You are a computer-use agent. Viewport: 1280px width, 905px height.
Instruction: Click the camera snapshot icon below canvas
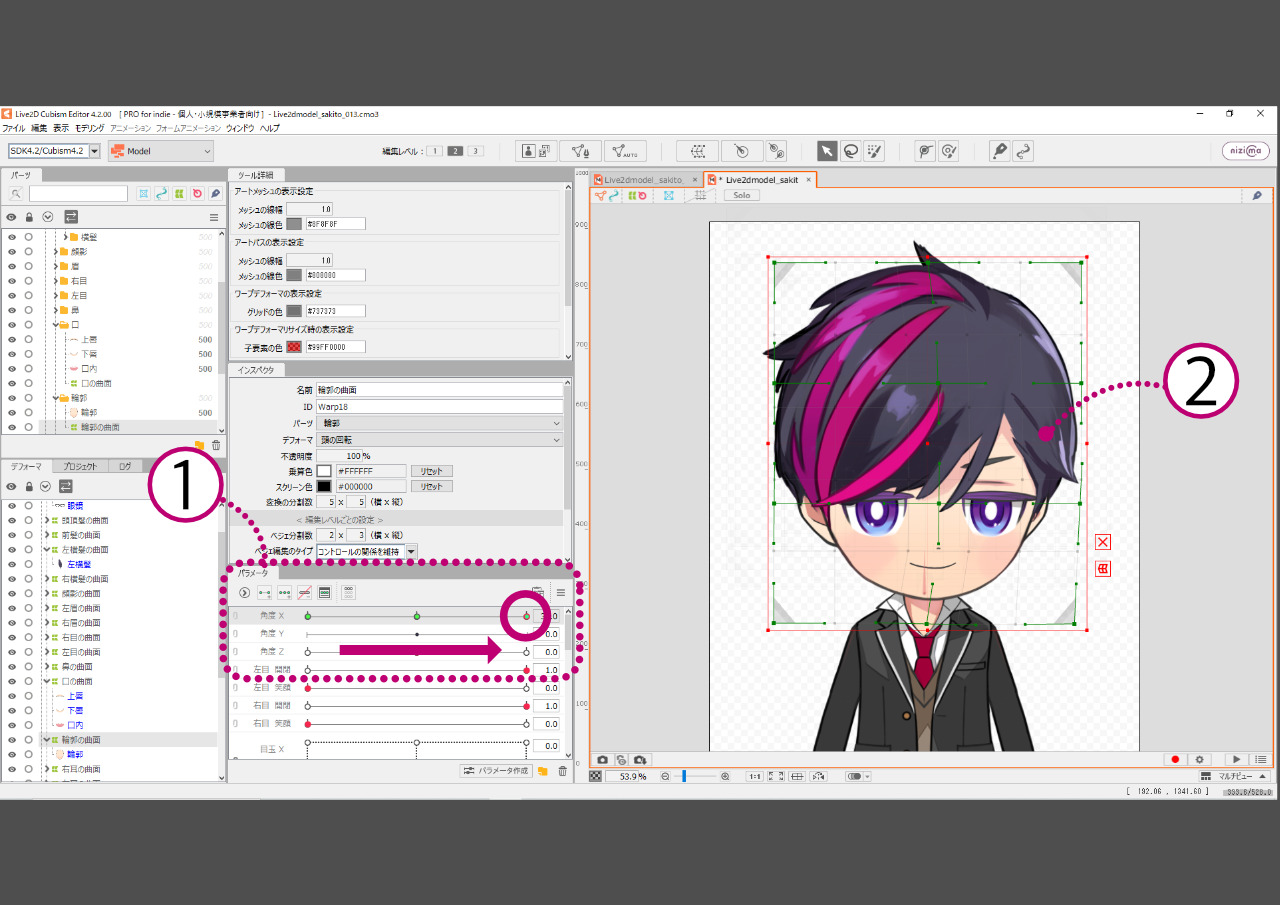pos(602,760)
